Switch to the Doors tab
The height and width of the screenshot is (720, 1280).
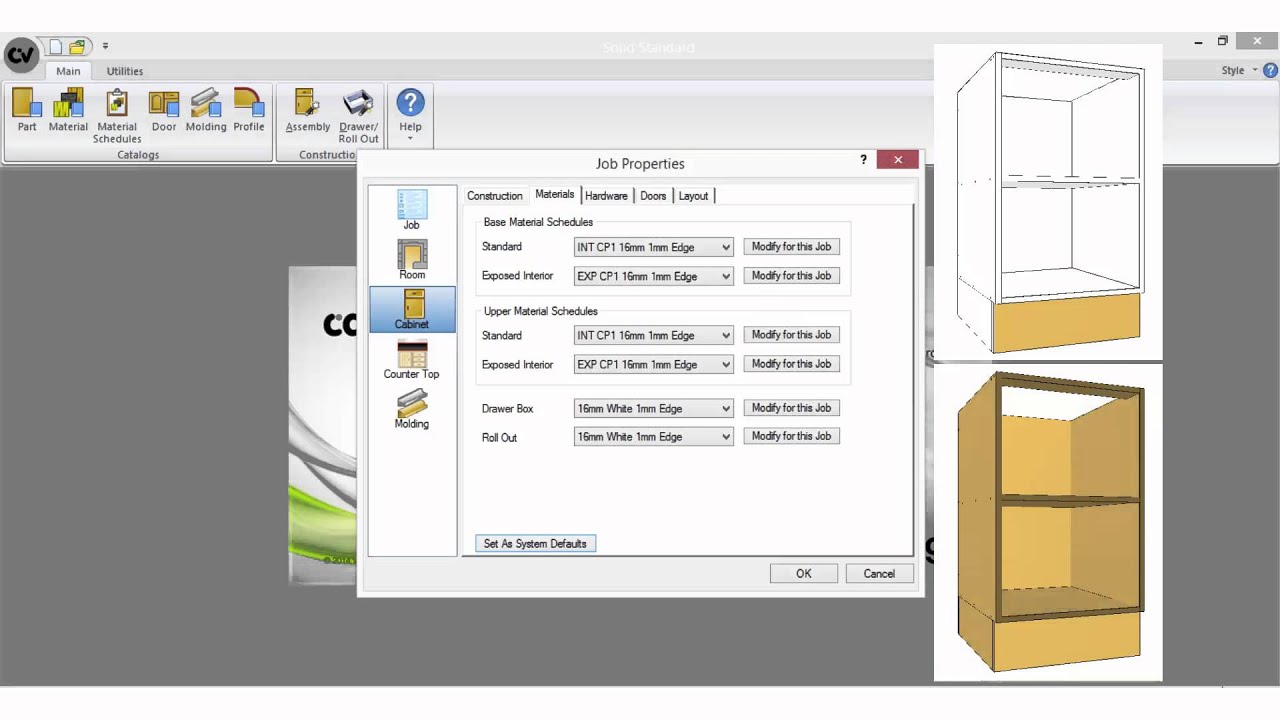pyautogui.click(x=653, y=196)
